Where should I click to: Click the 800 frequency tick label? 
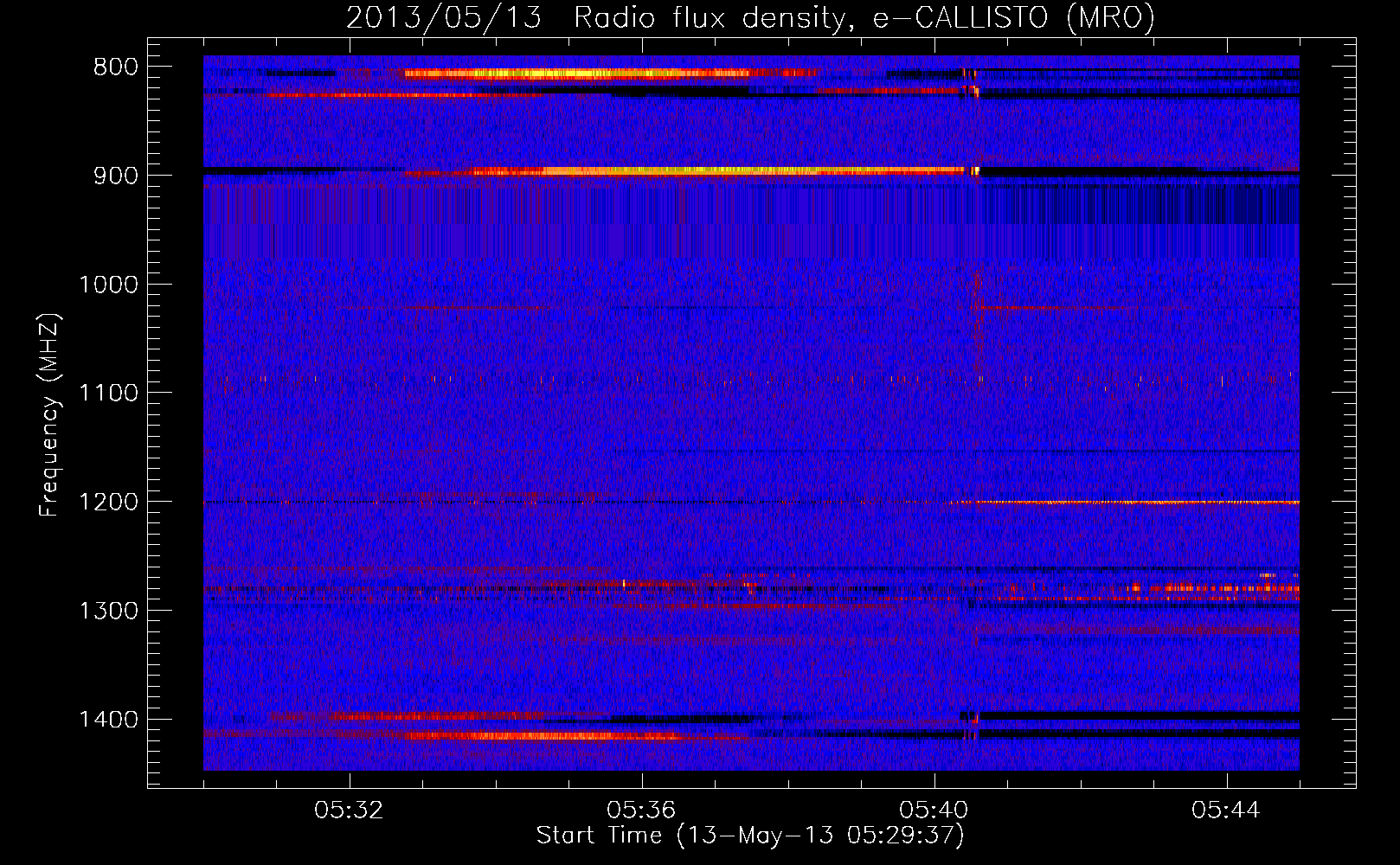tap(115, 67)
